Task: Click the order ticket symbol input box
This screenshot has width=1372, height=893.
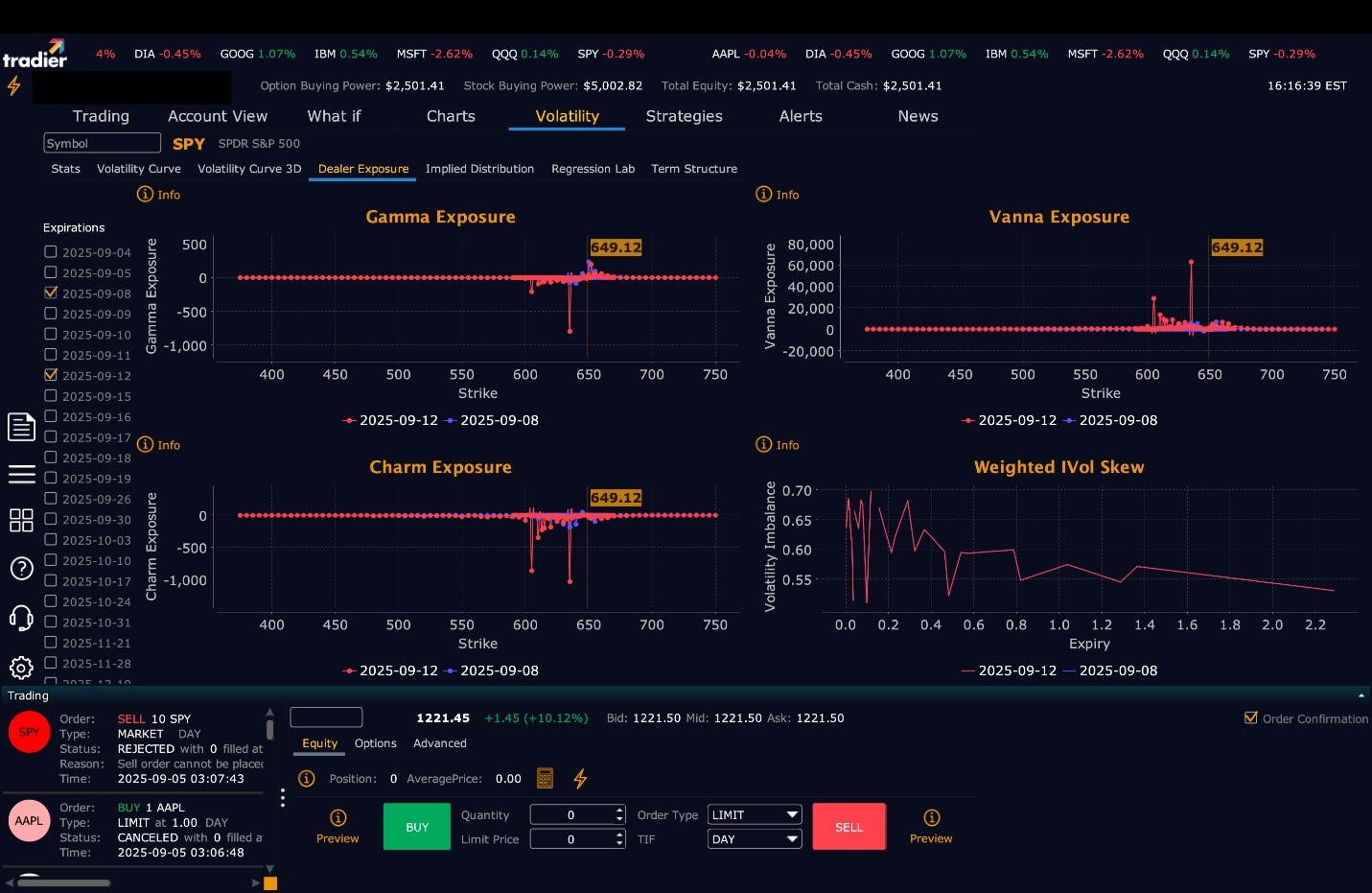Action: coord(326,717)
